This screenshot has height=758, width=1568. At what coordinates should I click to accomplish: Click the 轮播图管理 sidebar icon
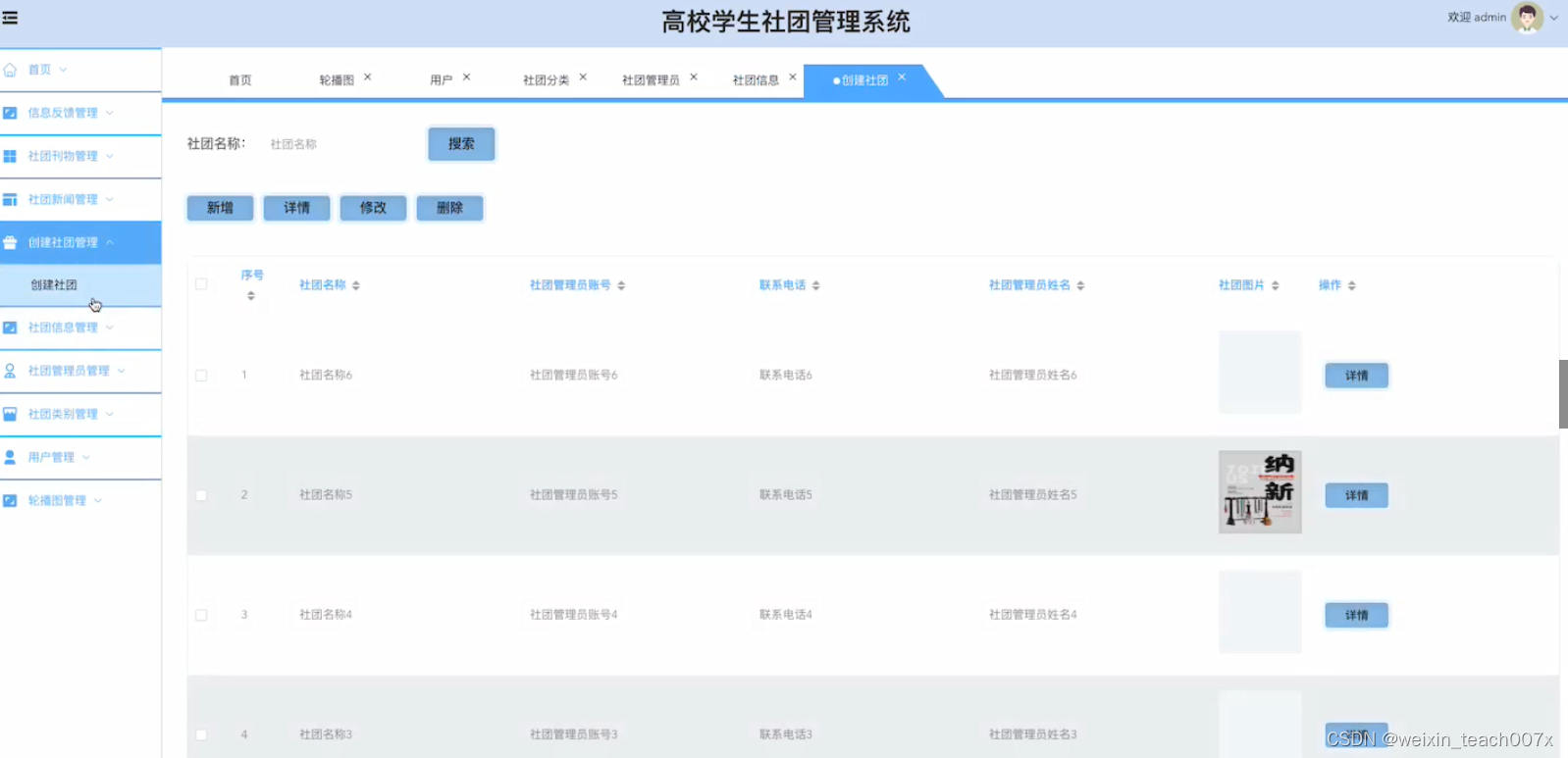(10, 500)
